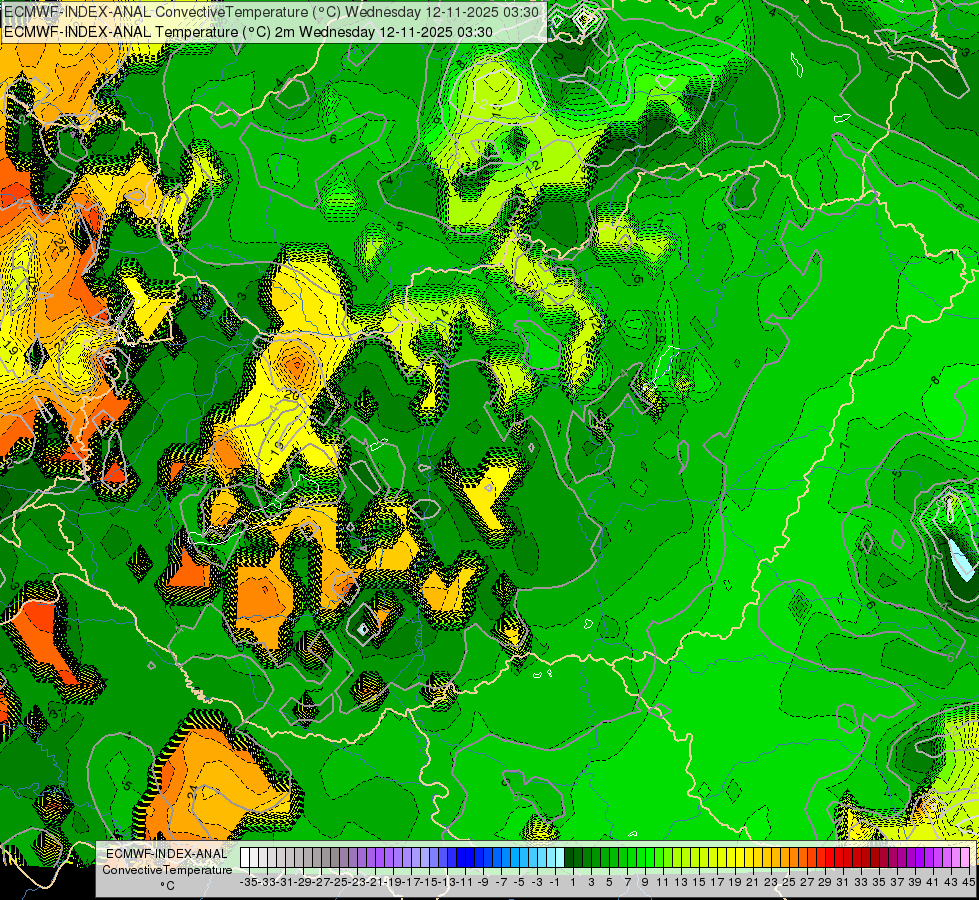Select the ConvectiveTemperature label in the legend
Screen dimensions: 979x900
(167, 869)
